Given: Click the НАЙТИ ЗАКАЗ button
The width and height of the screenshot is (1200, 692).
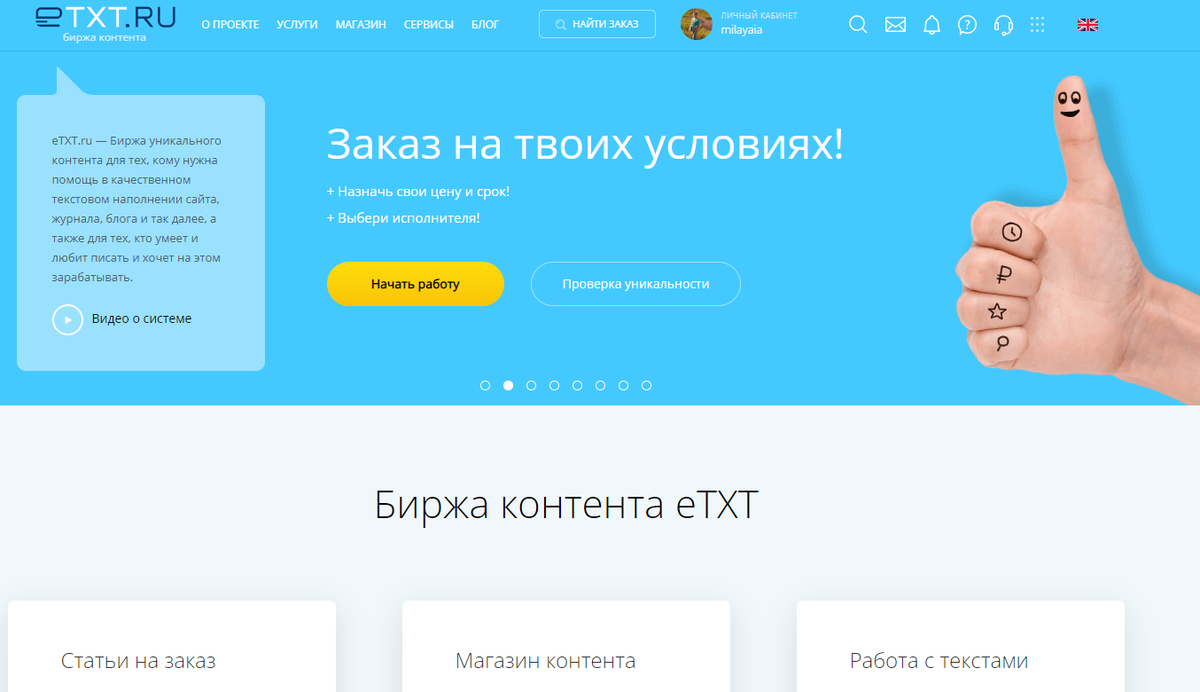Looking at the screenshot, I should 597,24.
